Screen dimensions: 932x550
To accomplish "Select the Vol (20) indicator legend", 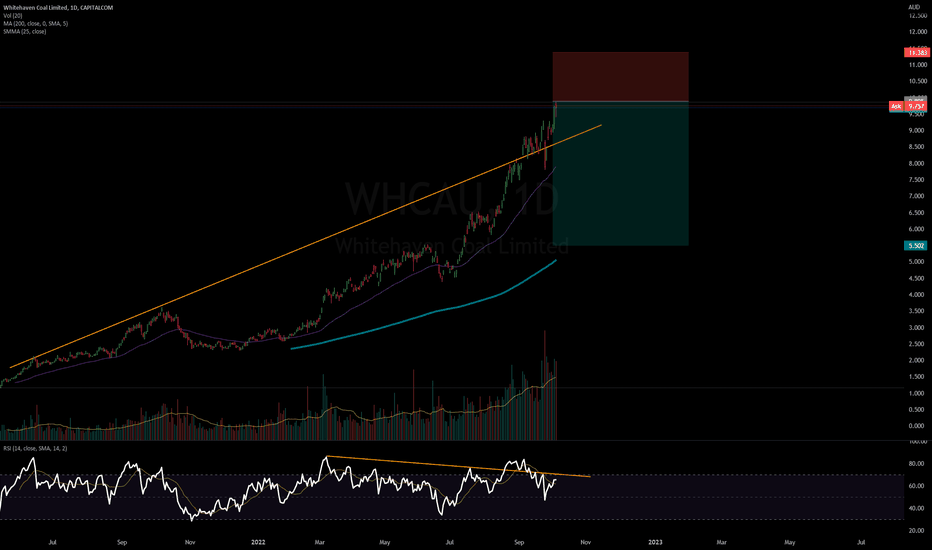I will click(x=12, y=15).
